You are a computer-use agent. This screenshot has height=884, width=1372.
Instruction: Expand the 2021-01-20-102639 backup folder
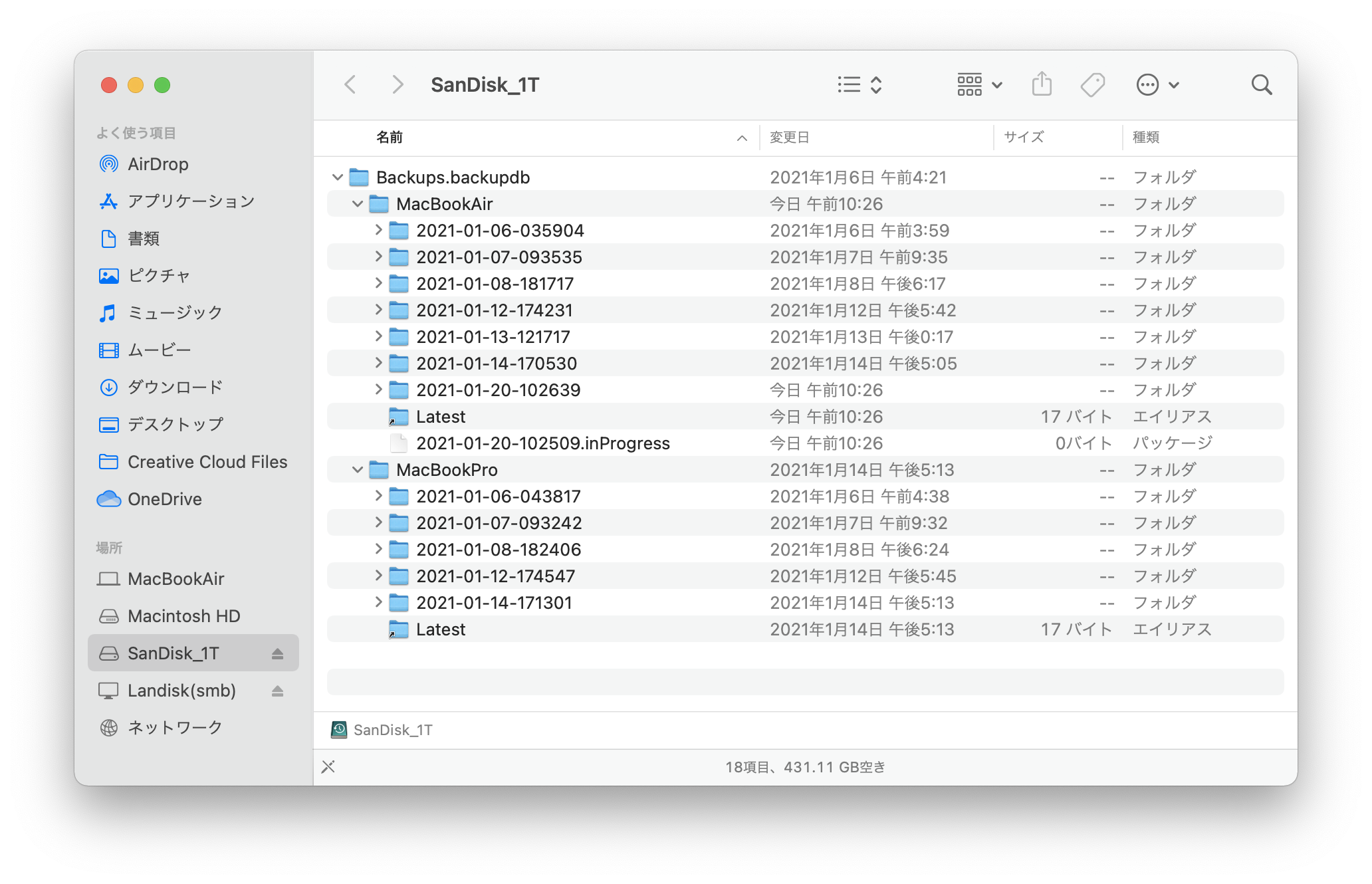pyautogui.click(x=378, y=389)
